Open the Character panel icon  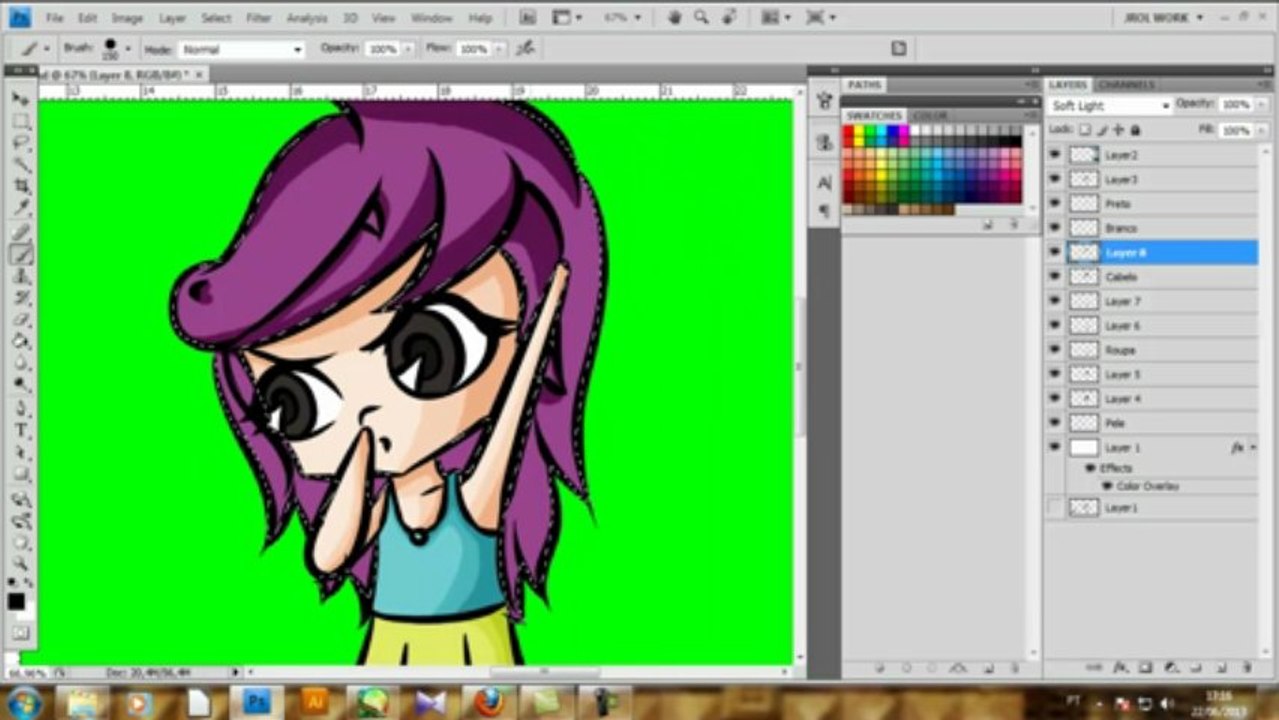(x=824, y=183)
